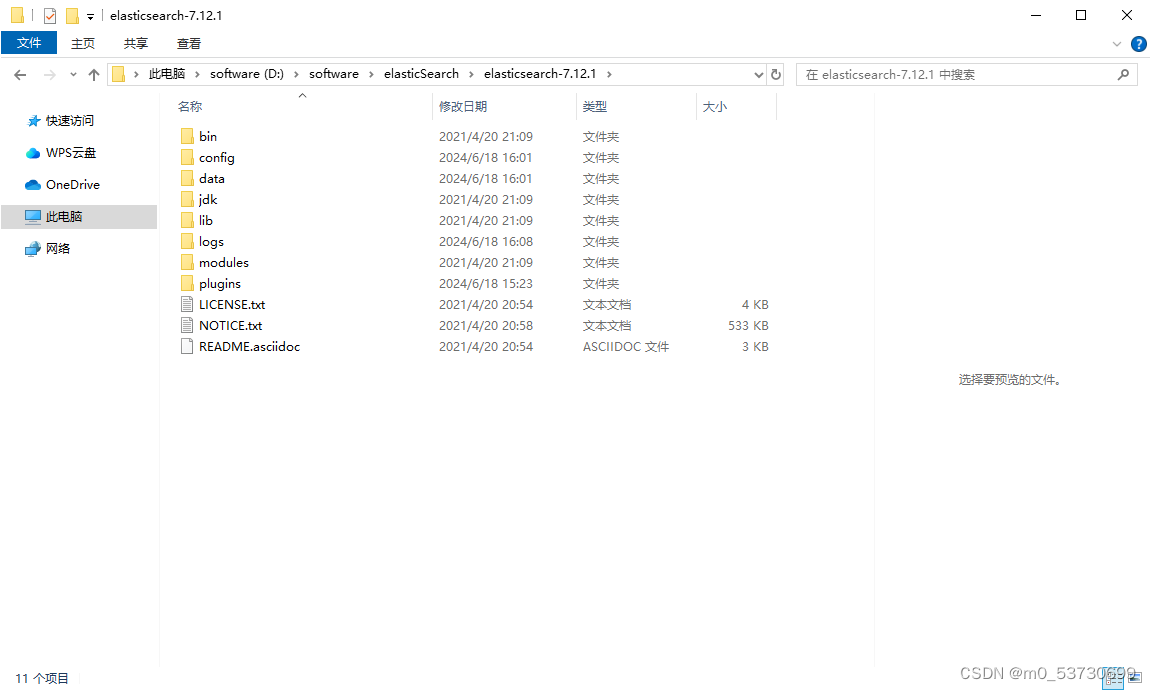Viewport: 1151px width, 691px height.
Task: Navigate to 此电脑 breadcrumb
Action: 167,73
